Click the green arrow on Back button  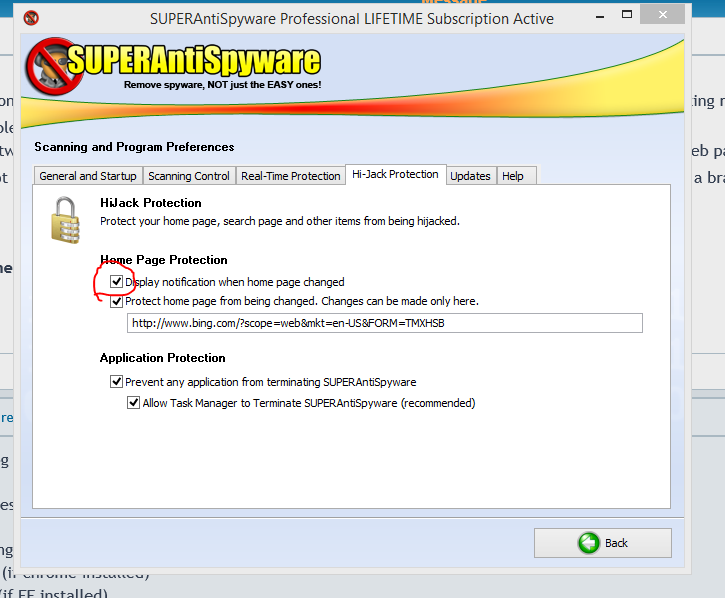[589, 543]
